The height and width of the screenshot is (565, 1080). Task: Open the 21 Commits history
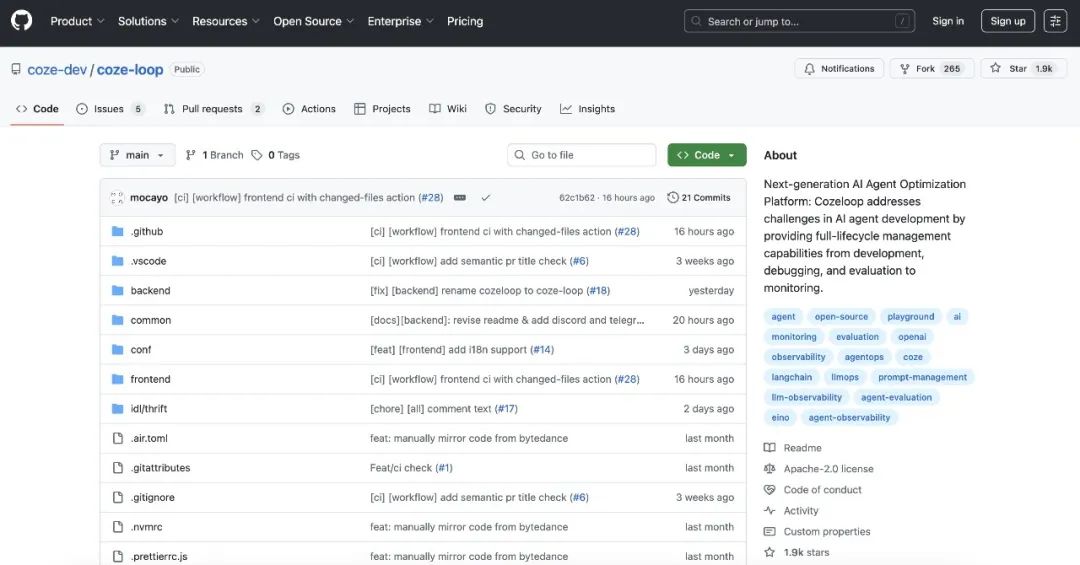[699, 198]
